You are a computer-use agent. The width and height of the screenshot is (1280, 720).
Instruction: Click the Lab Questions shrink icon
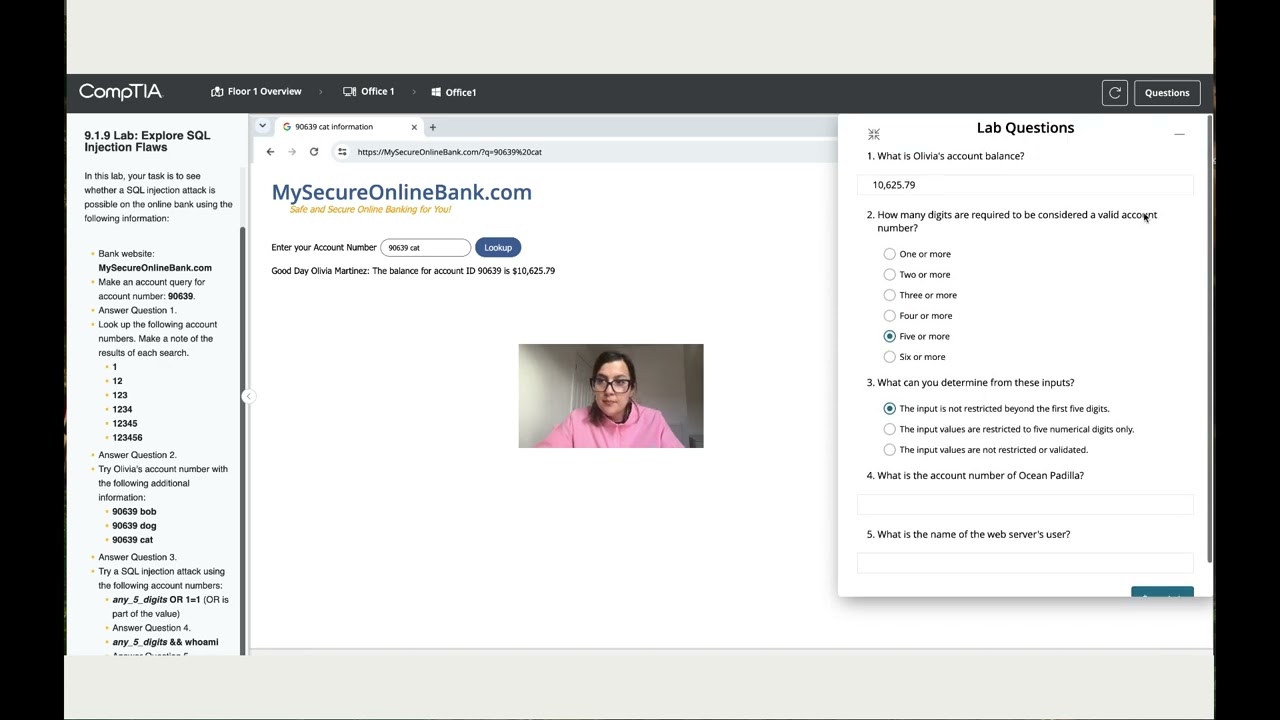[x=874, y=134]
